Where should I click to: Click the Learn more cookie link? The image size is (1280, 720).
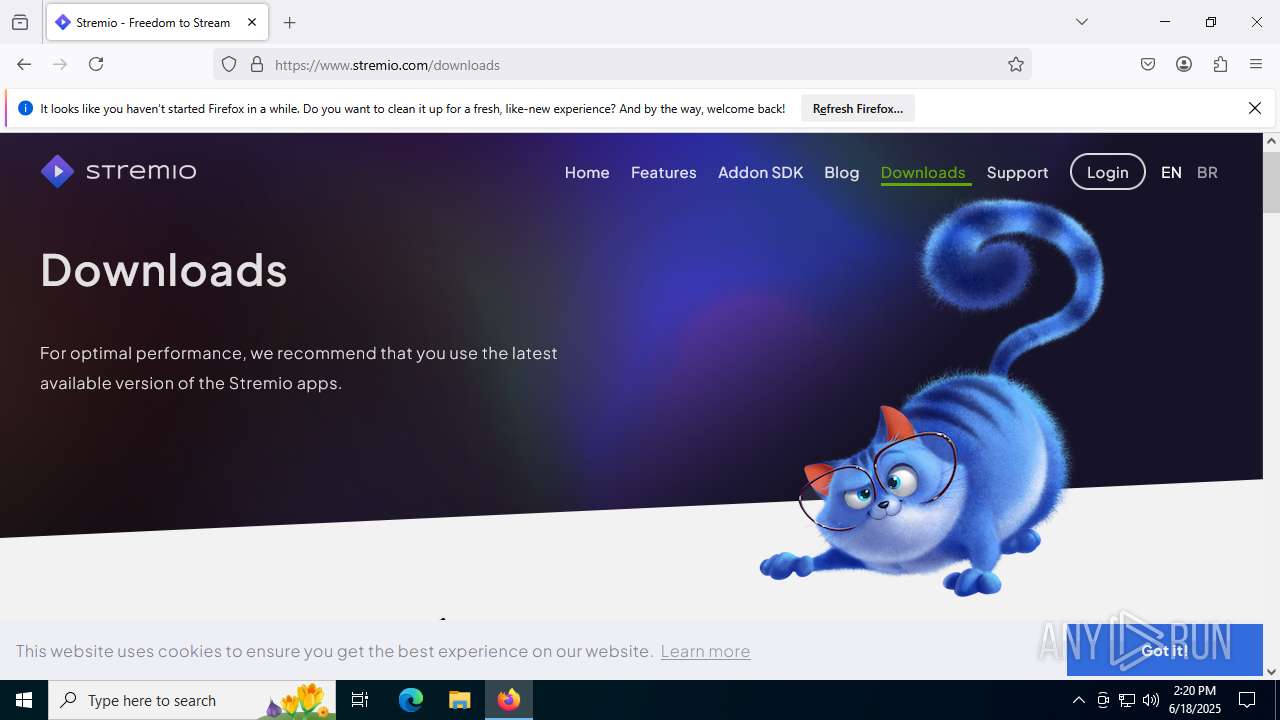(x=705, y=651)
